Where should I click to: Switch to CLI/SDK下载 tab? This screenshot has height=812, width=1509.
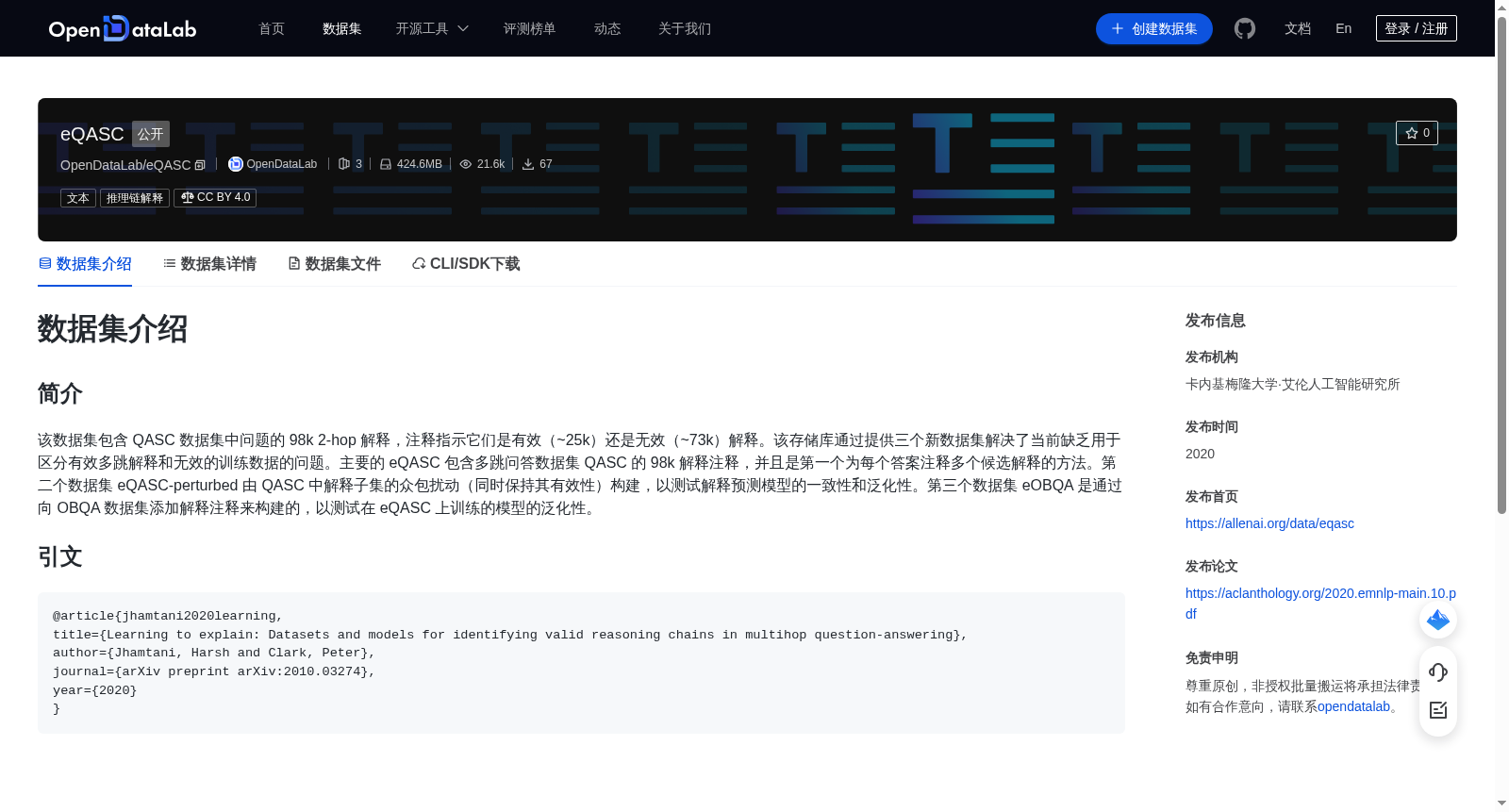click(x=466, y=264)
